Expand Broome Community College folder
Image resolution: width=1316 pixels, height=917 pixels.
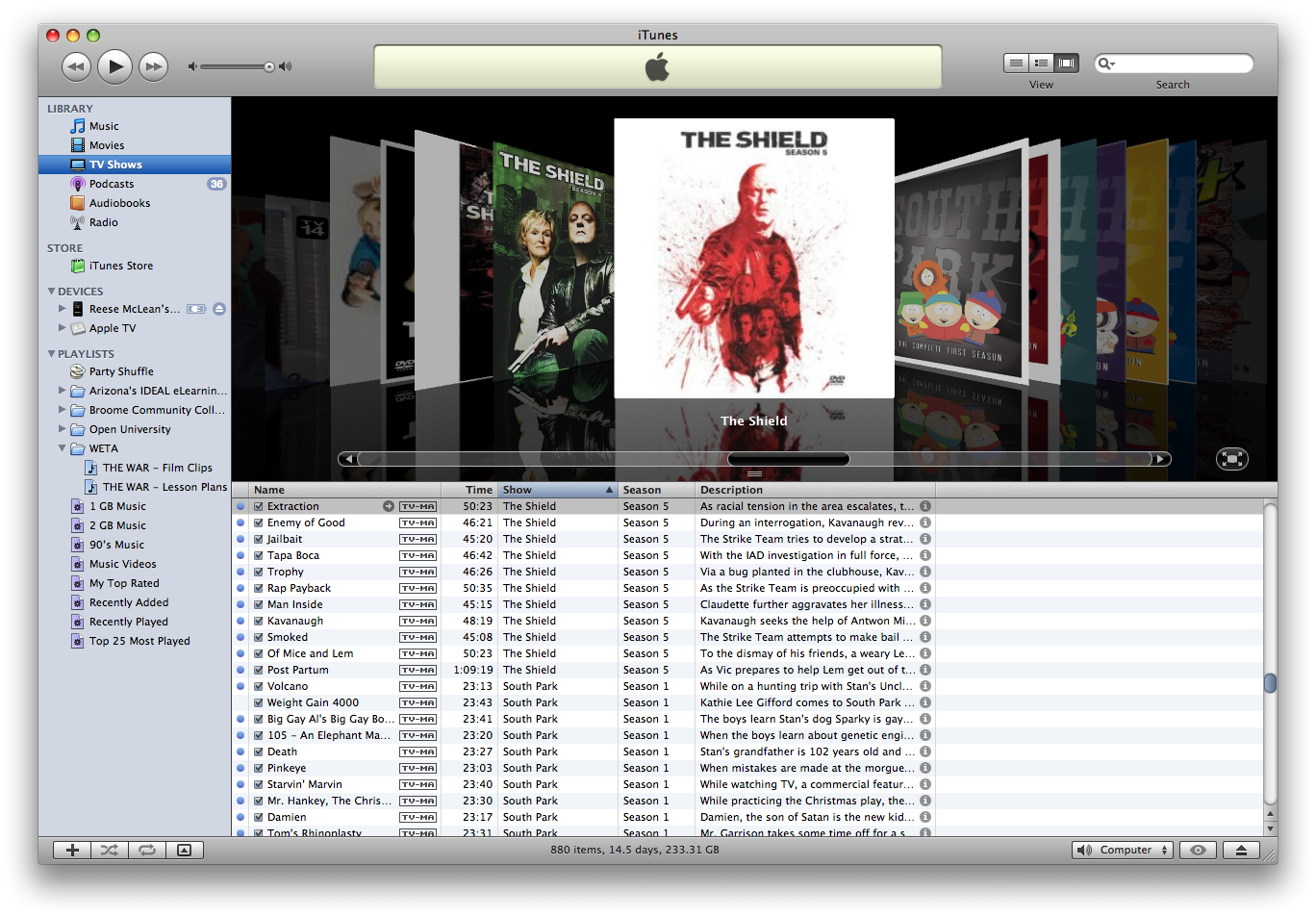pyautogui.click(x=63, y=410)
